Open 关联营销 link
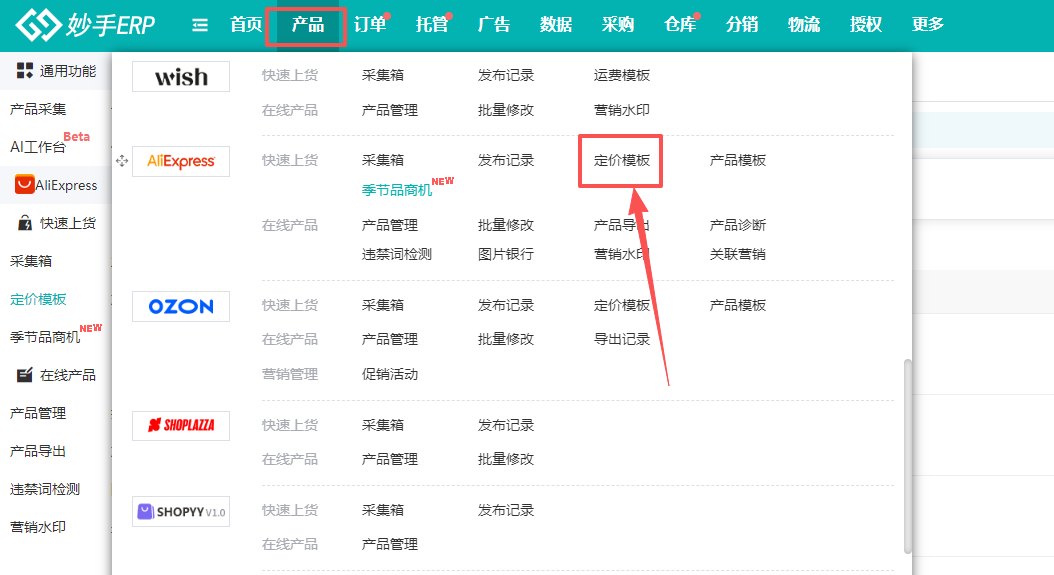Screen dimensions: 1054x575 coord(738,254)
